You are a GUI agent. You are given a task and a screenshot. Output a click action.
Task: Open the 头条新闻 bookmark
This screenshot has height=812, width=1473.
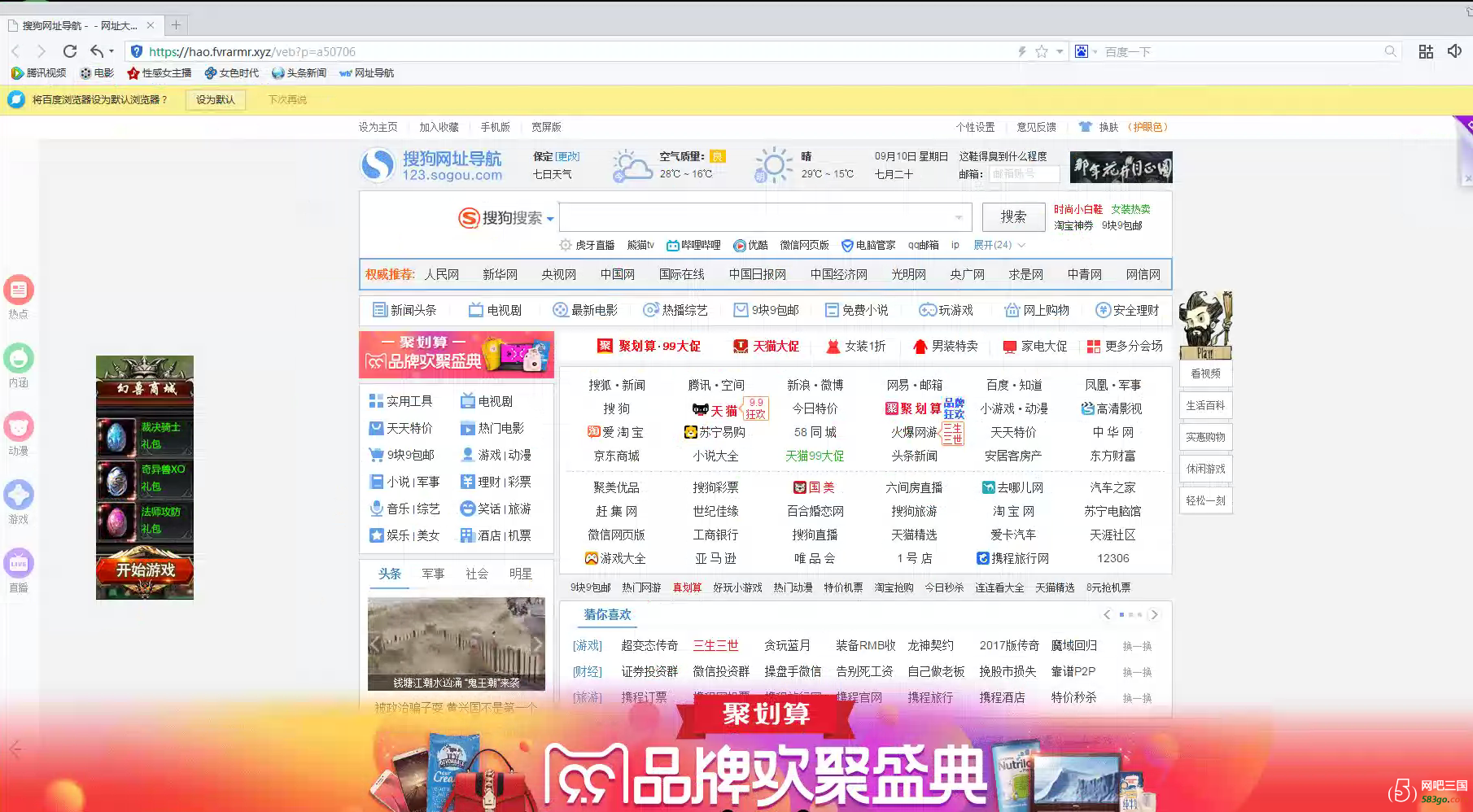point(299,72)
